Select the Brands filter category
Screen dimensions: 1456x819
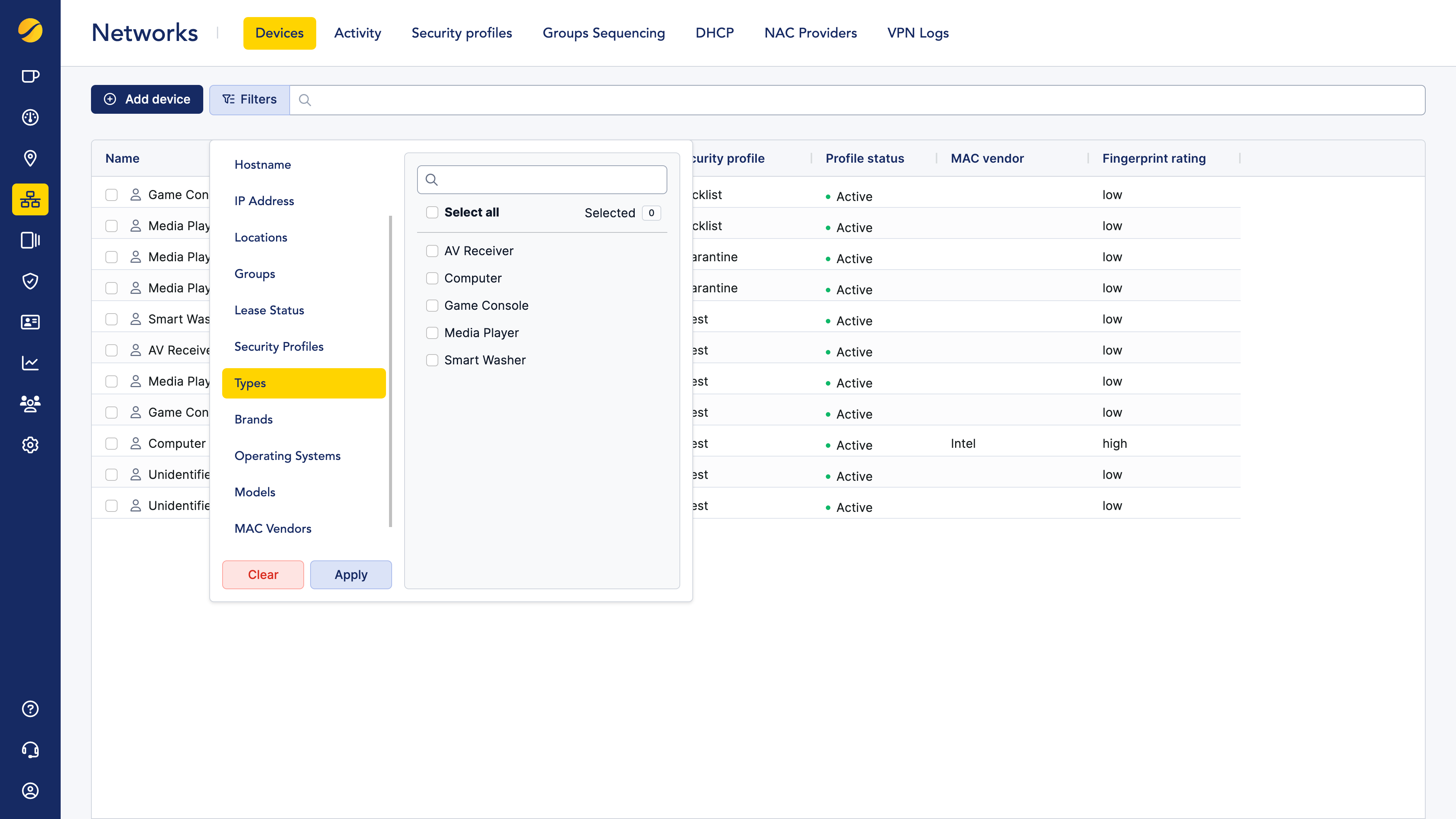click(253, 419)
